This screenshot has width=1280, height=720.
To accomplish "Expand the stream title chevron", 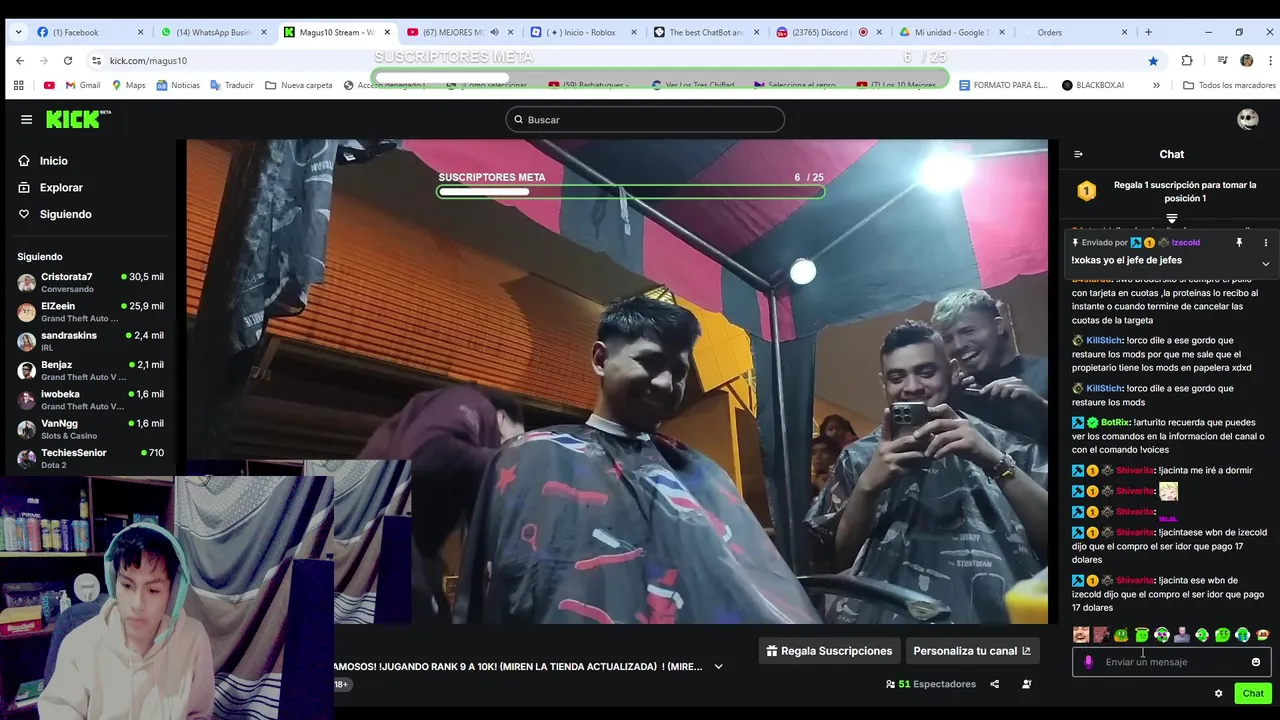I will coord(718,667).
